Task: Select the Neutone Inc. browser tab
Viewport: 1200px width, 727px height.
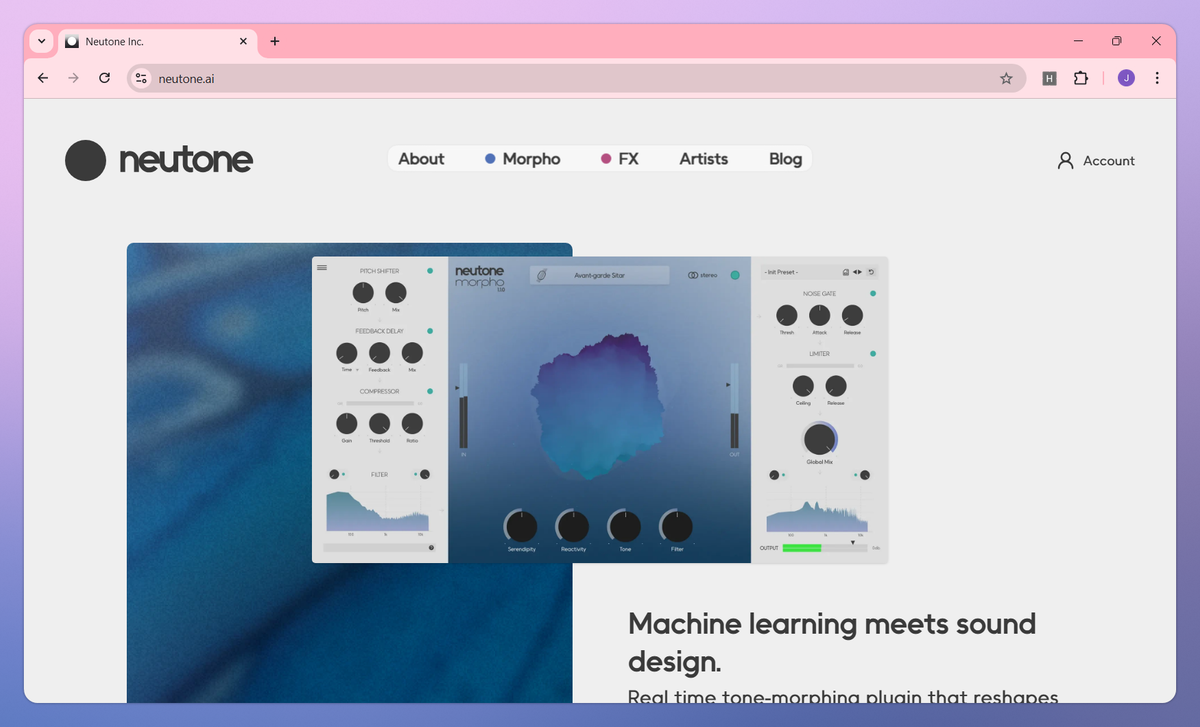Action: tap(158, 41)
